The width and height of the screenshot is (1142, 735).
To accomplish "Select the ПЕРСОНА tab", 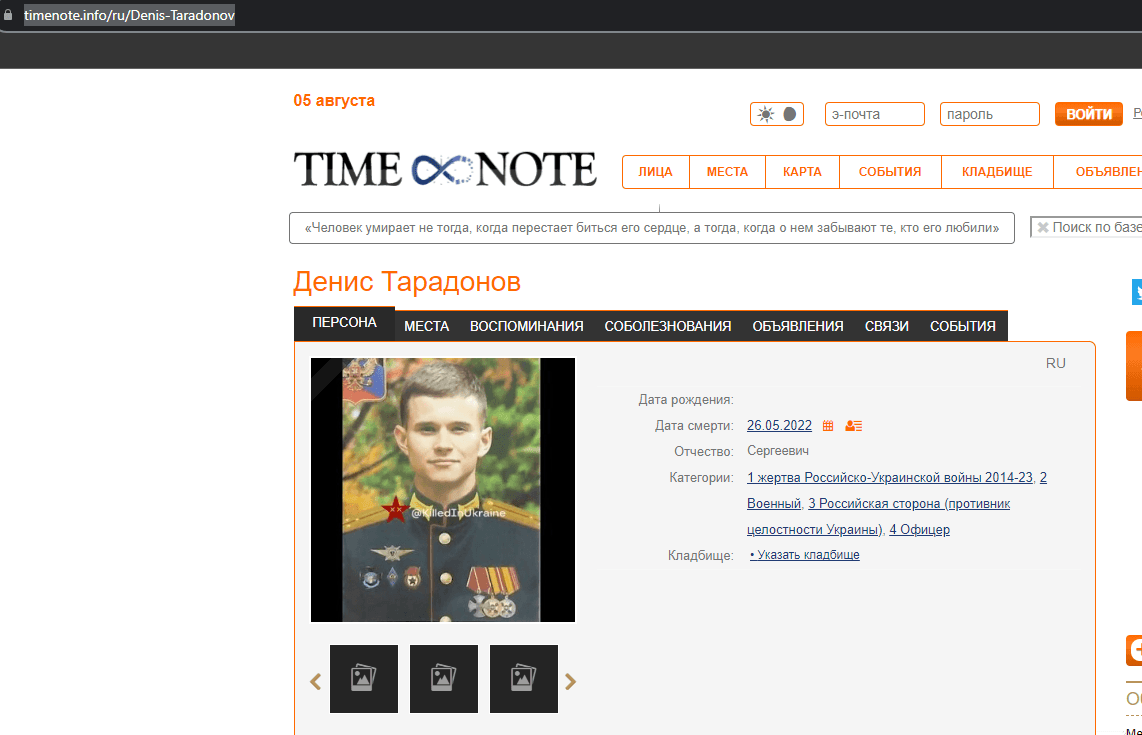I will (344, 323).
